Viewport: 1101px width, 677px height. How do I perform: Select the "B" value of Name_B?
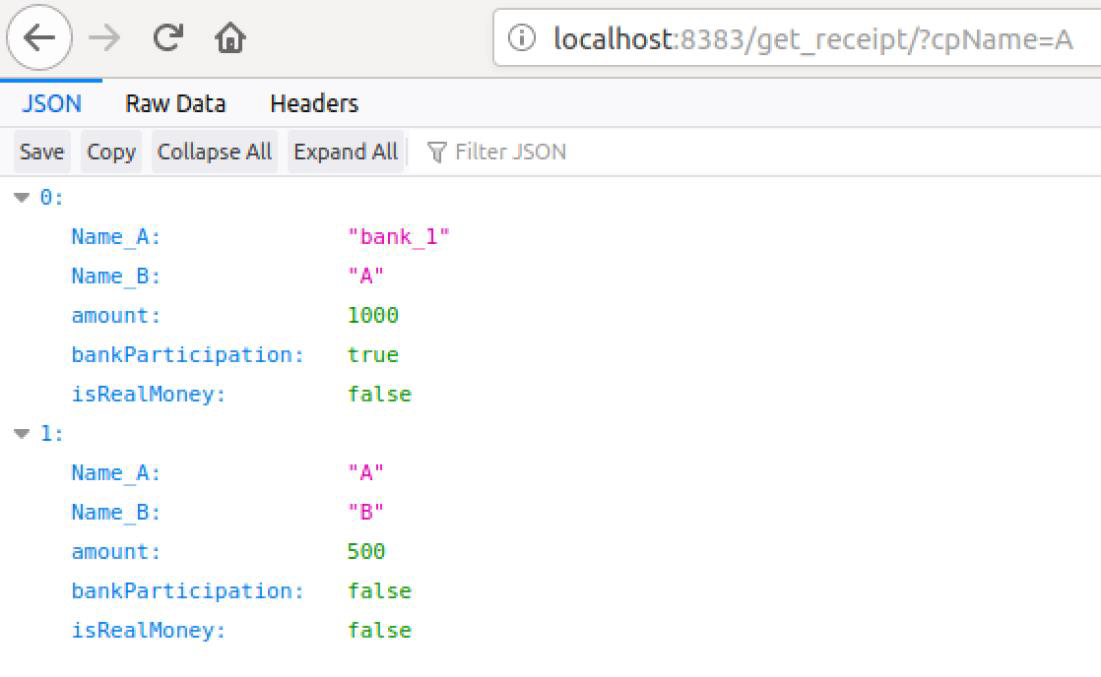pos(366,512)
